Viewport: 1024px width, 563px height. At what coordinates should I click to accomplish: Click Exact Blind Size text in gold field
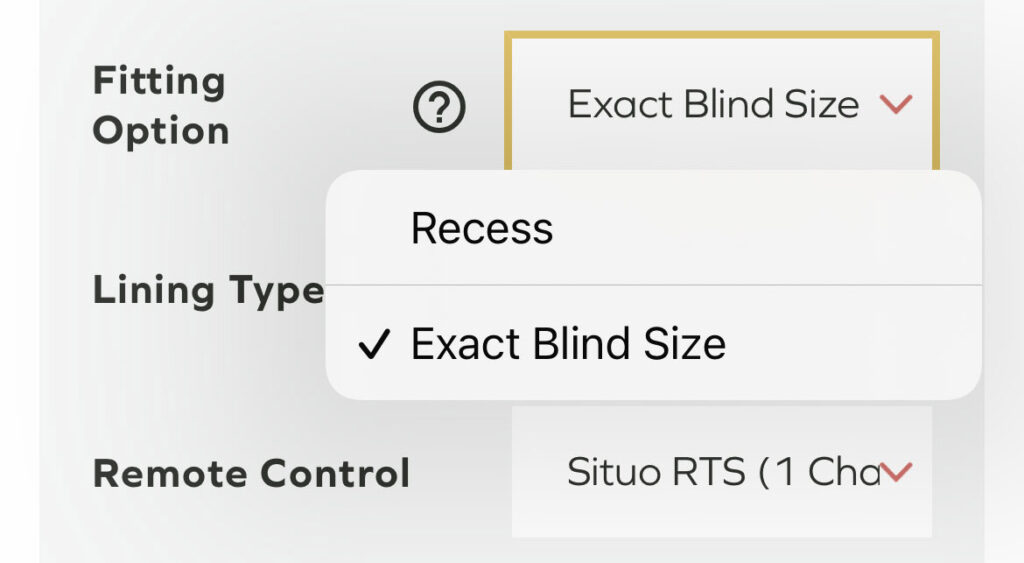[x=713, y=104]
